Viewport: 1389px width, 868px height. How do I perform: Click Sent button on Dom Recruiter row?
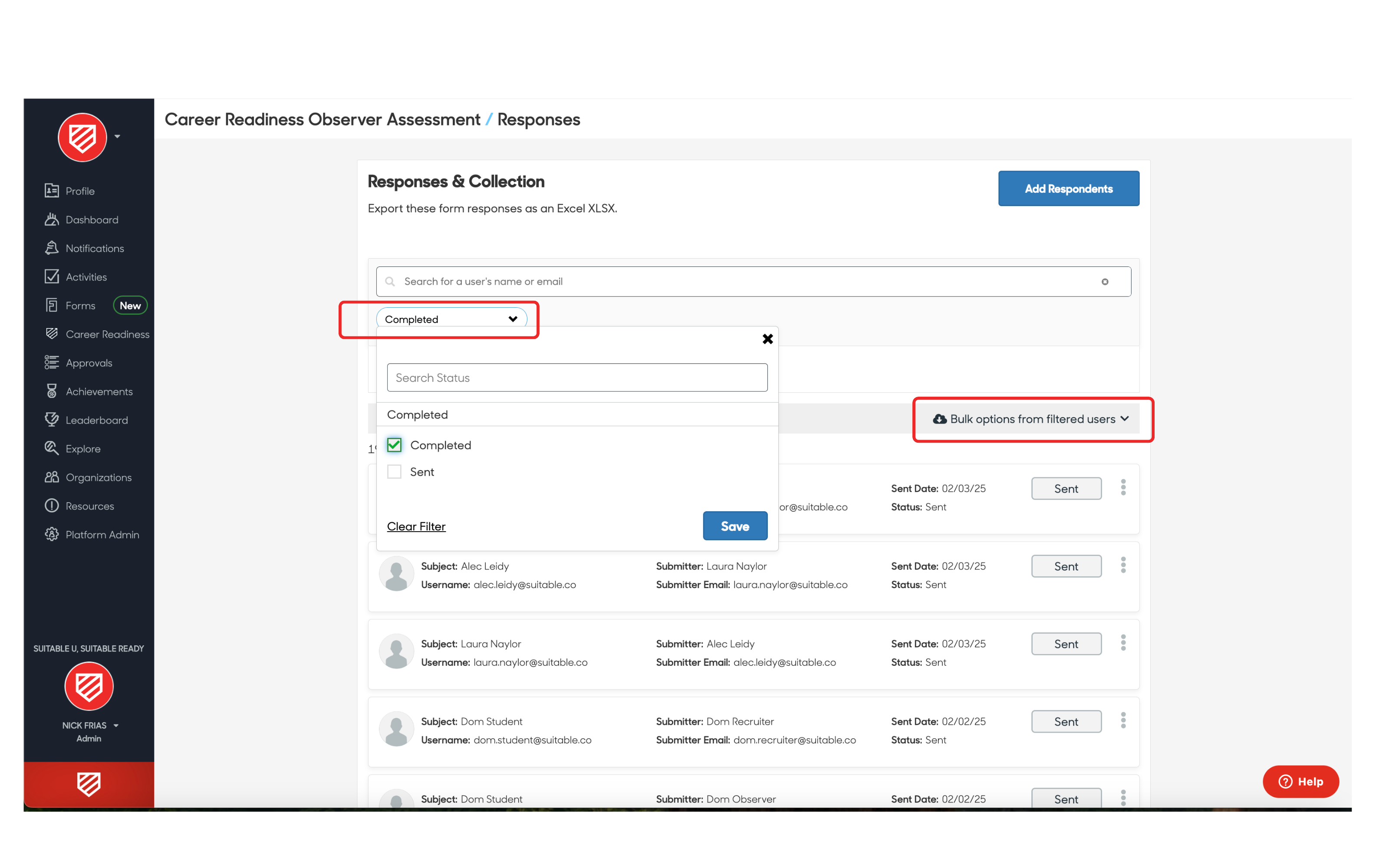(1066, 722)
